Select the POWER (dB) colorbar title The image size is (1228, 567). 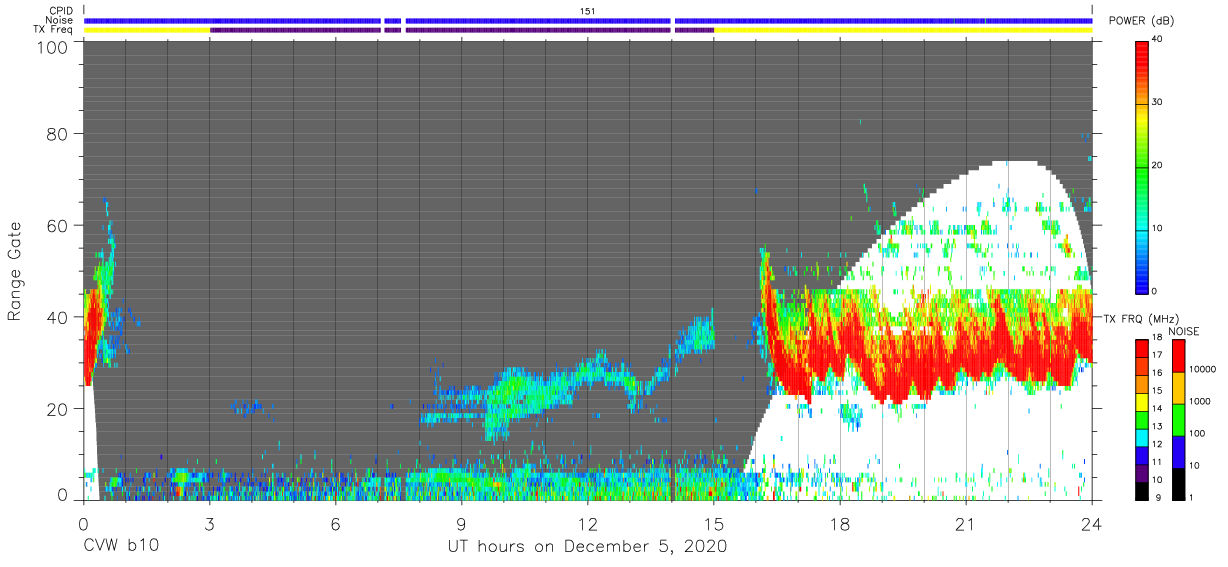coord(1141,21)
